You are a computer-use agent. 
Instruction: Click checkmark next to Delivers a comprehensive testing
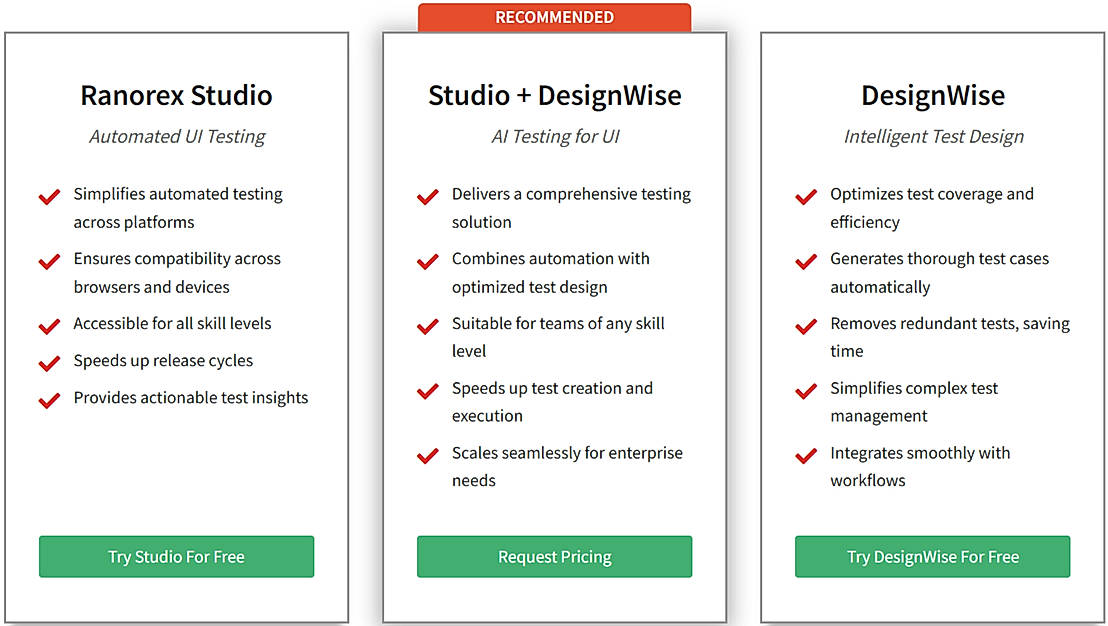pos(428,197)
